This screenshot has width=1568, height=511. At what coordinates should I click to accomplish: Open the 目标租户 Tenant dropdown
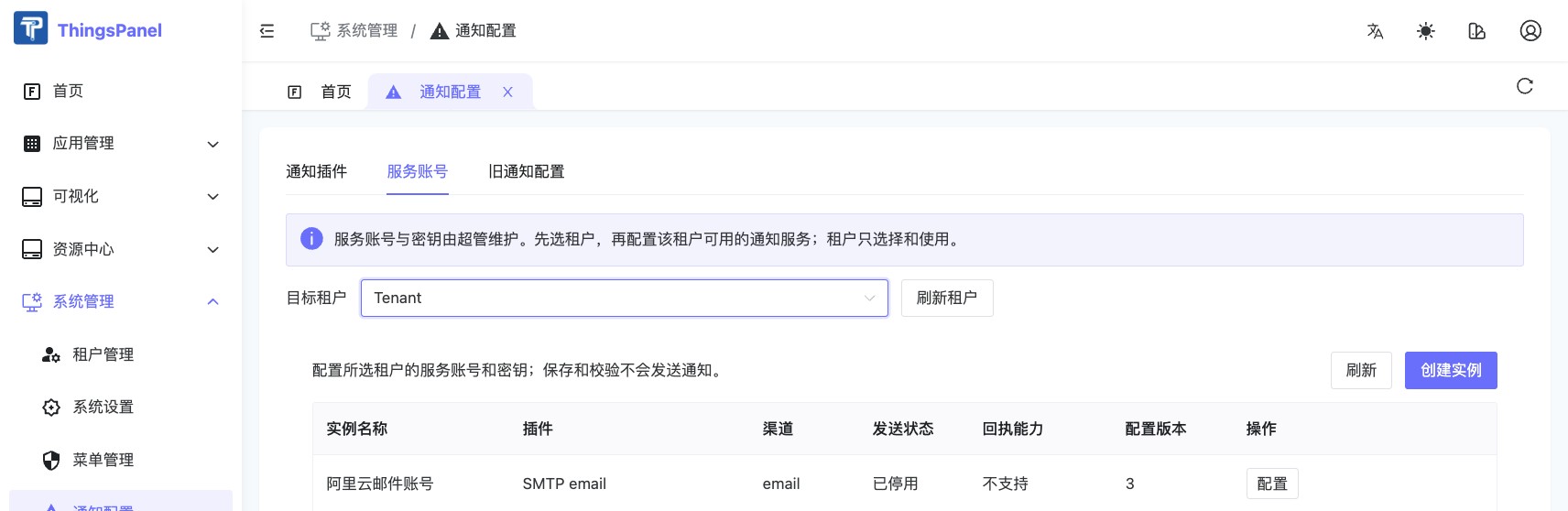pos(625,298)
